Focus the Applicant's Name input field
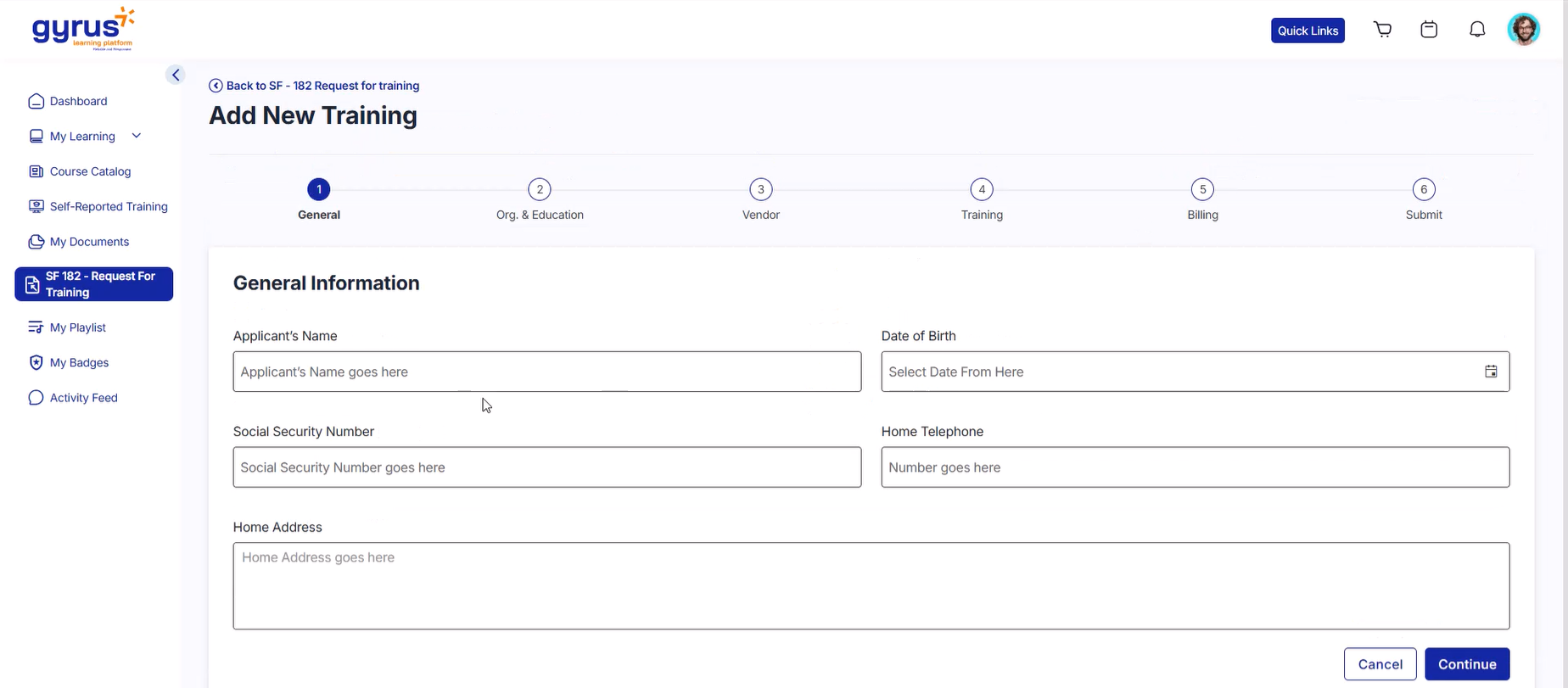1568x688 pixels. [x=547, y=372]
